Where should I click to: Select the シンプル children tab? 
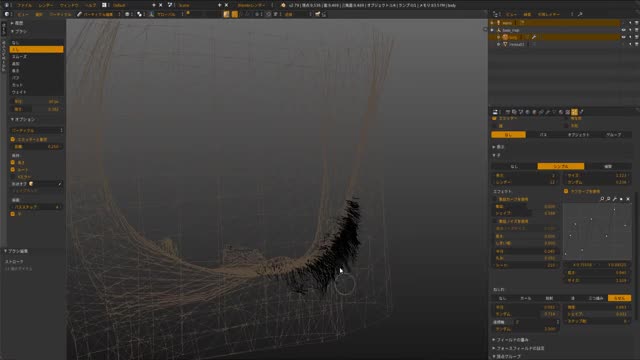[560, 166]
